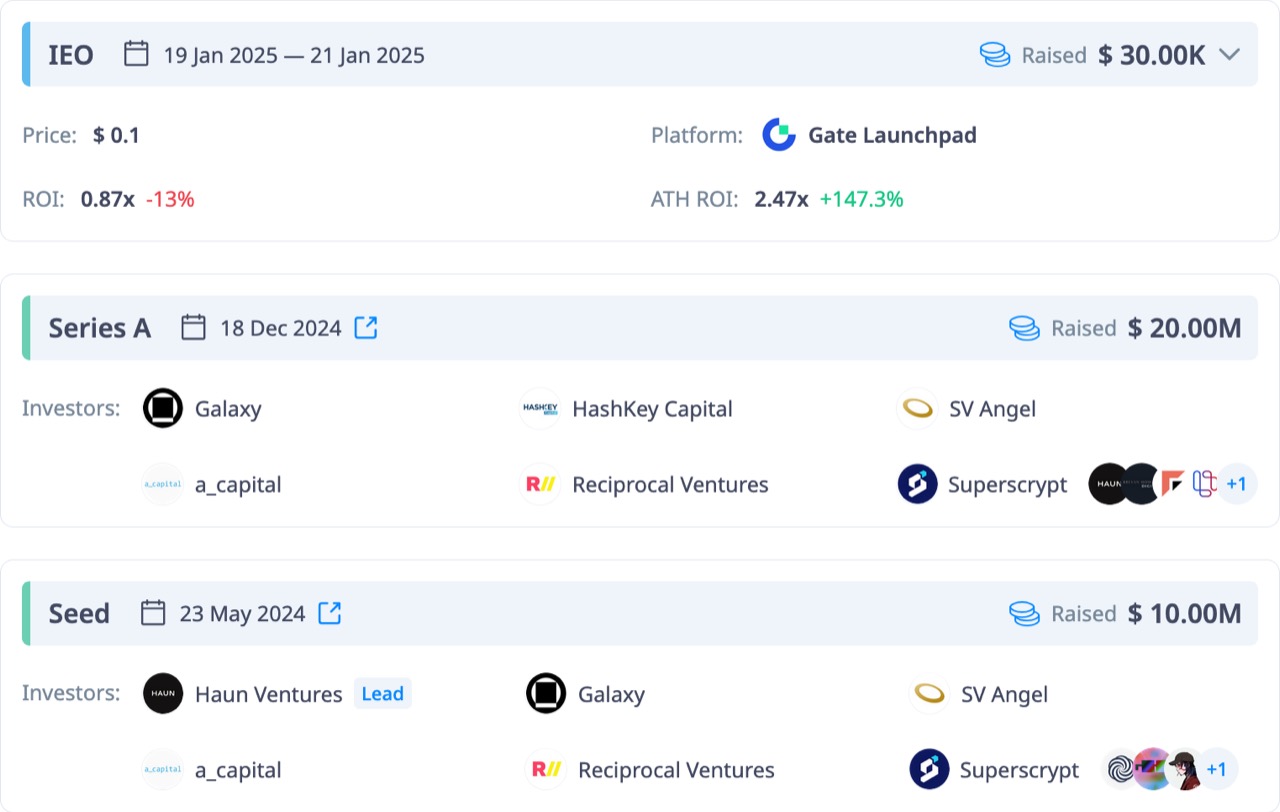Open Superscrypt investor in Series A
Image resolution: width=1280 pixels, height=812 pixels.
1008,485
